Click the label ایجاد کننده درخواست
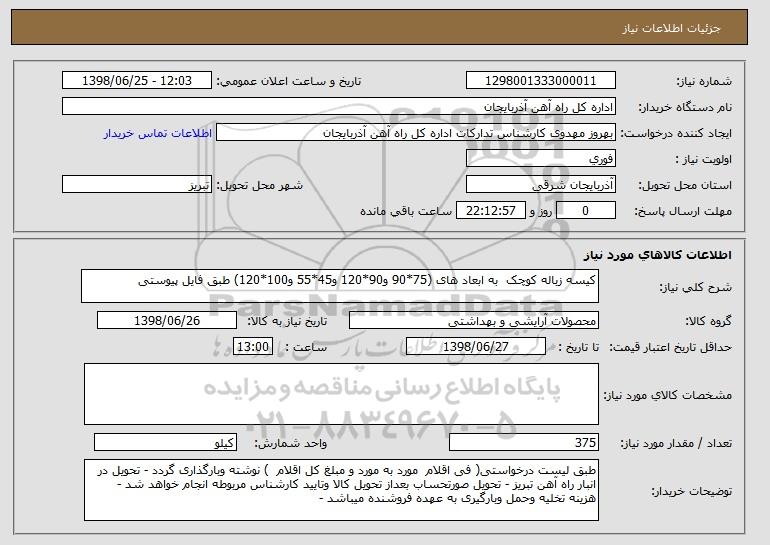The image size is (770, 545). (x=676, y=134)
